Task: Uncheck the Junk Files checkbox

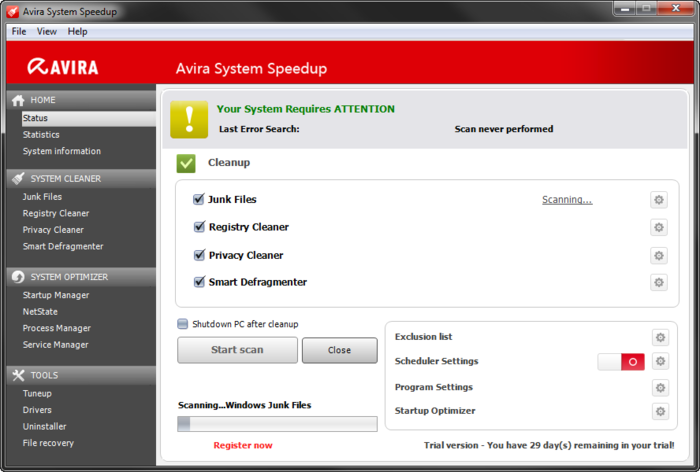Action: [x=199, y=199]
